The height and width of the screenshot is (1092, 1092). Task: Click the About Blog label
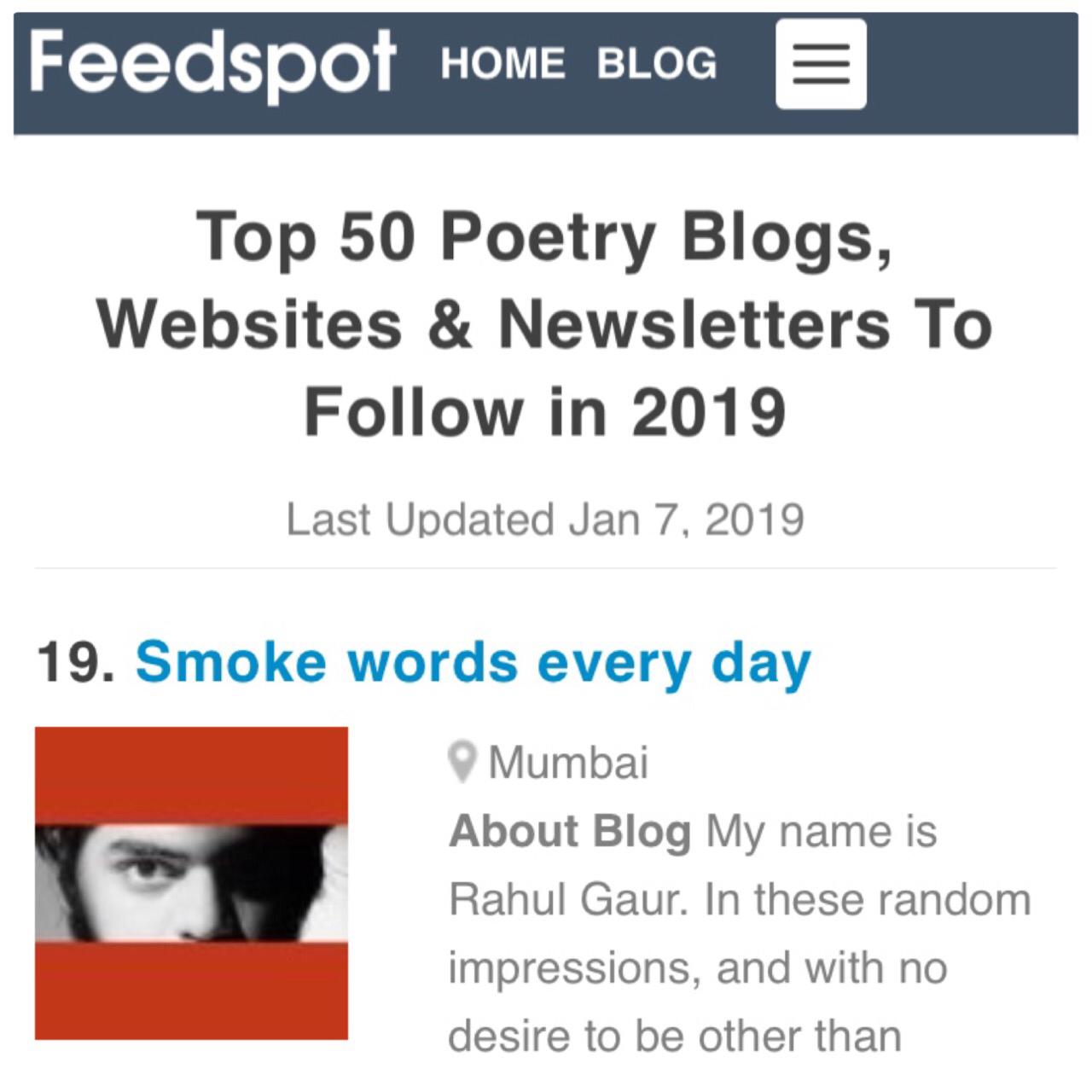(x=570, y=831)
